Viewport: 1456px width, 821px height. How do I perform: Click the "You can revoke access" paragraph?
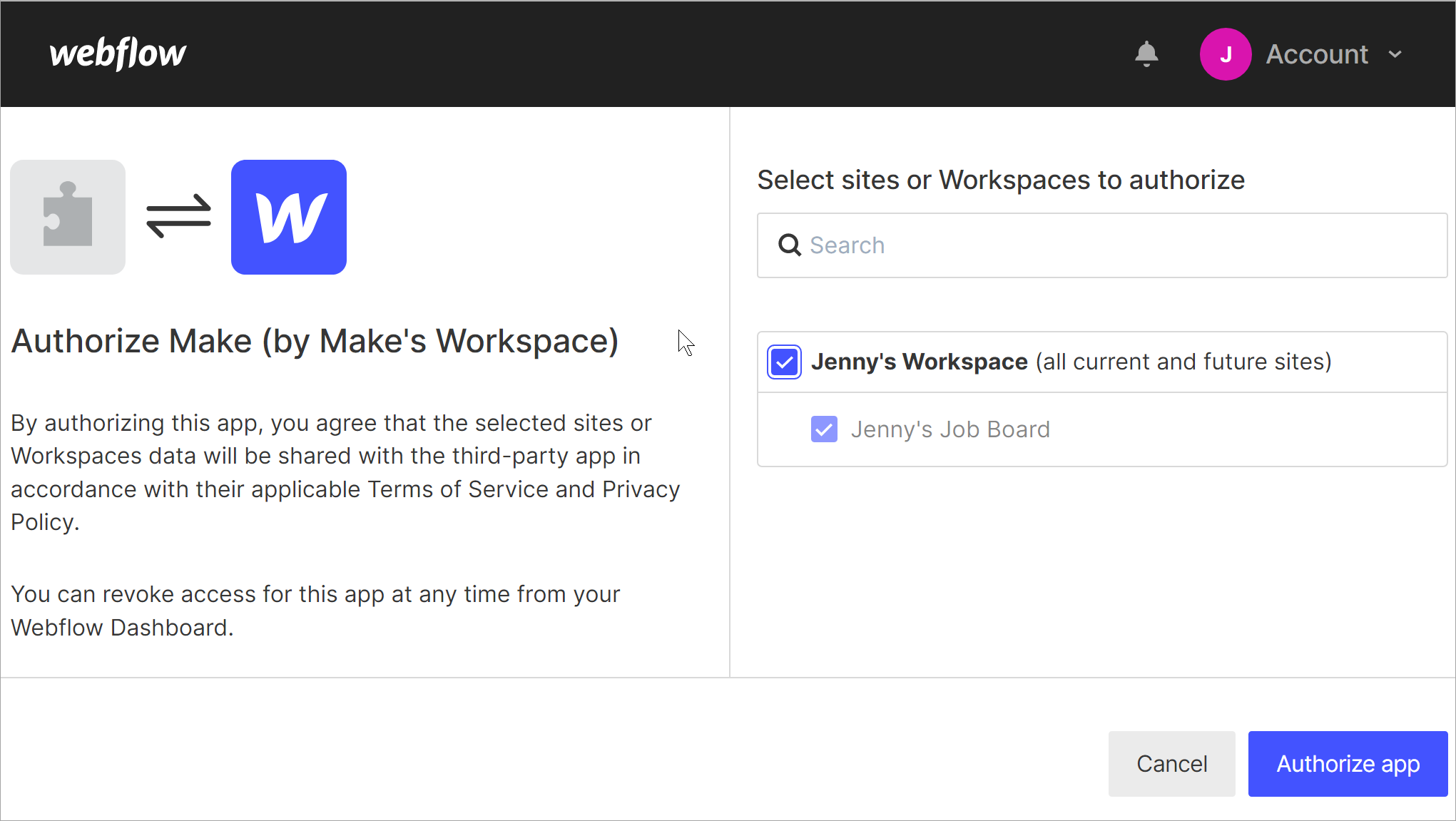315,611
